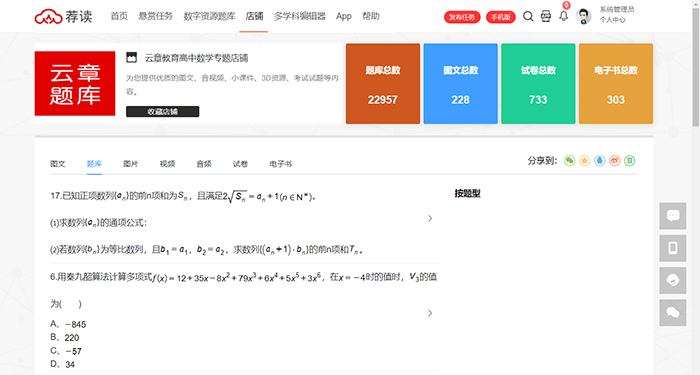Click the question 17 text about 正项数列
The width and height of the screenshot is (700, 375).
[x=183, y=196]
